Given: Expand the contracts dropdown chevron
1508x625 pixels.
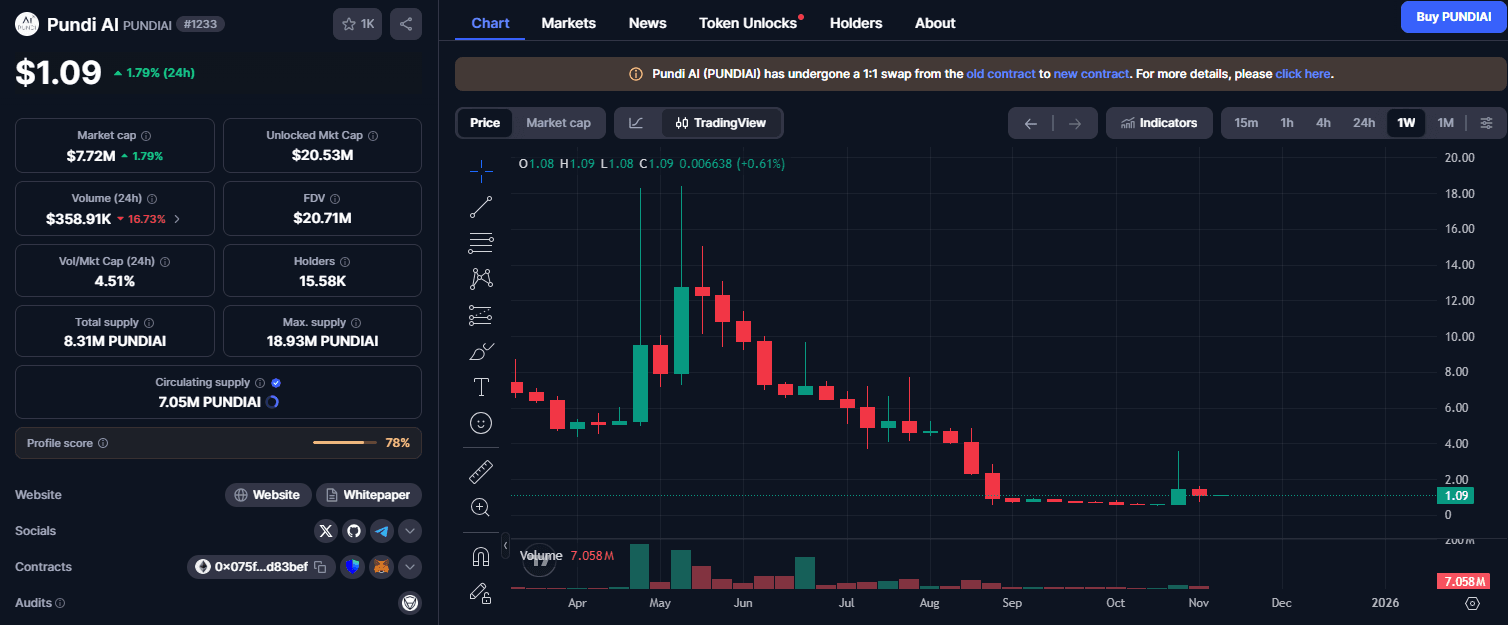Looking at the screenshot, I should pyautogui.click(x=410, y=566).
